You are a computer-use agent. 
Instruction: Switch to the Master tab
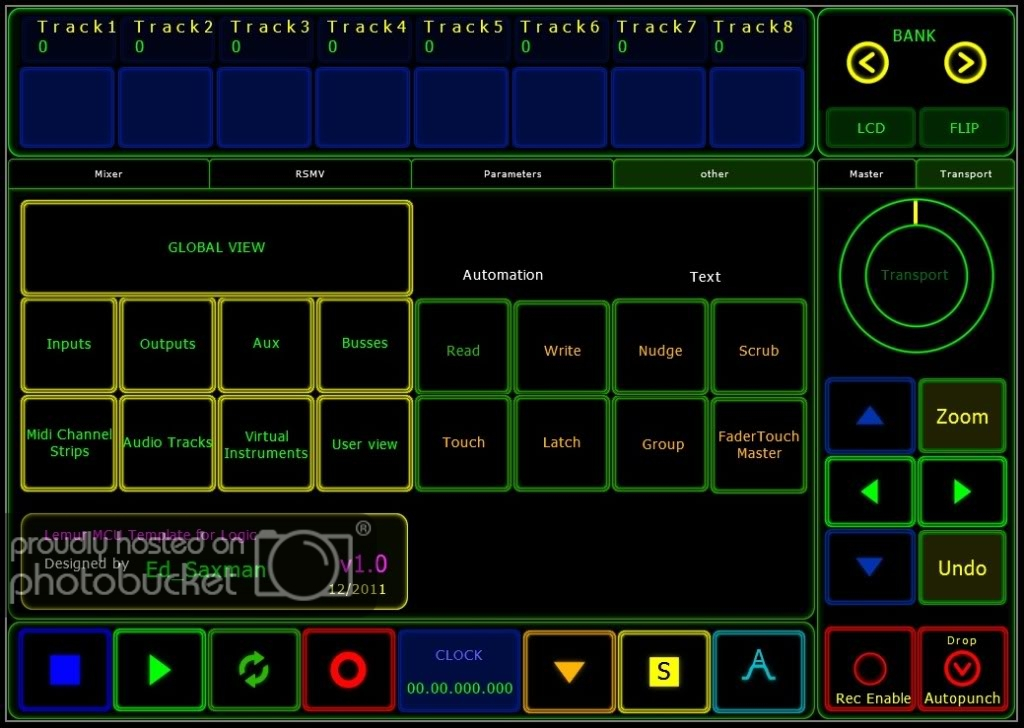point(867,174)
